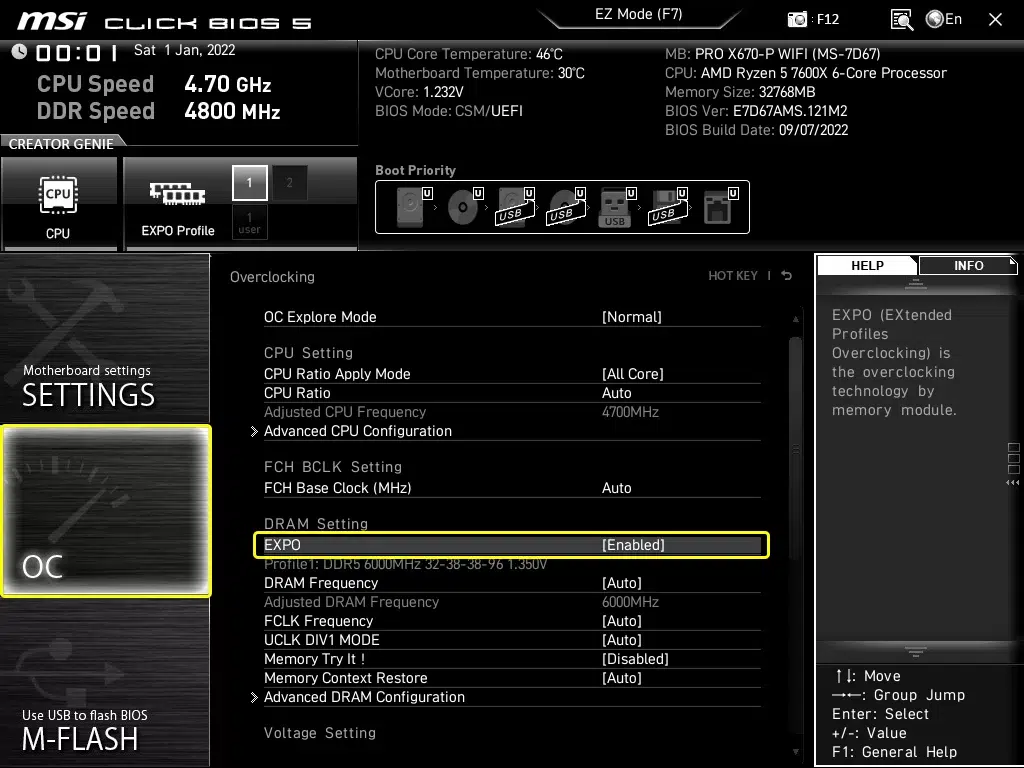Viewport: 1024px width, 768px height.
Task: Open the BIOS search magnifier icon
Action: point(901,19)
